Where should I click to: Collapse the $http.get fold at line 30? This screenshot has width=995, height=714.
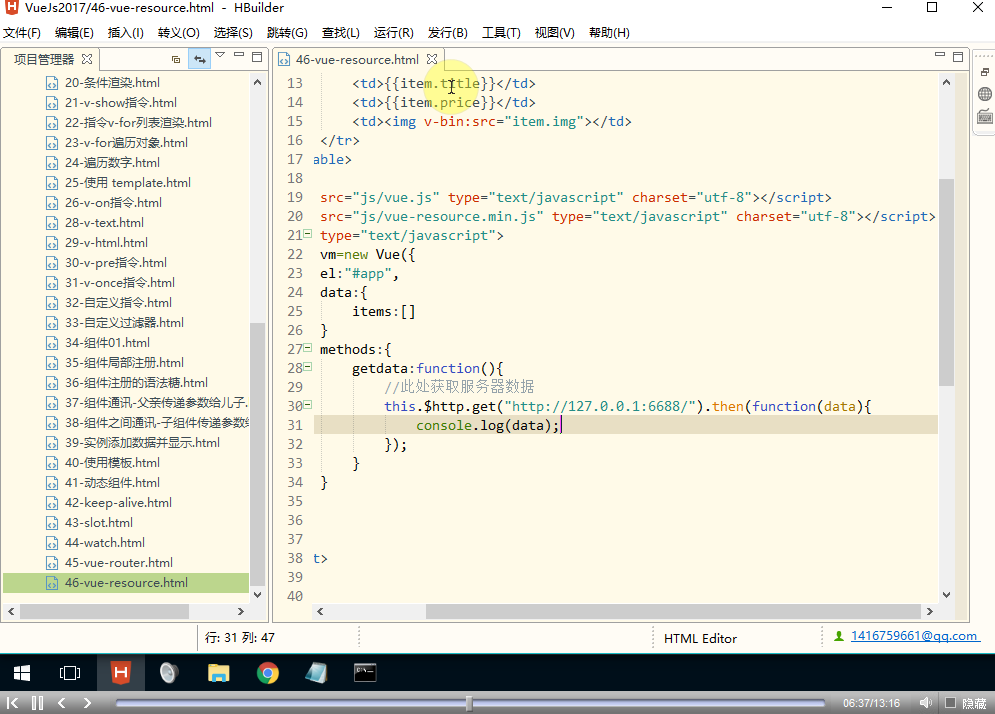pos(308,405)
